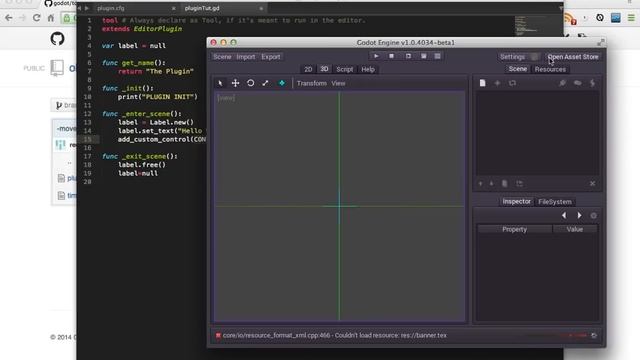Click the wrench icon in Scene dock
This screenshot has width=640, height=360.
tap(562, 83)
